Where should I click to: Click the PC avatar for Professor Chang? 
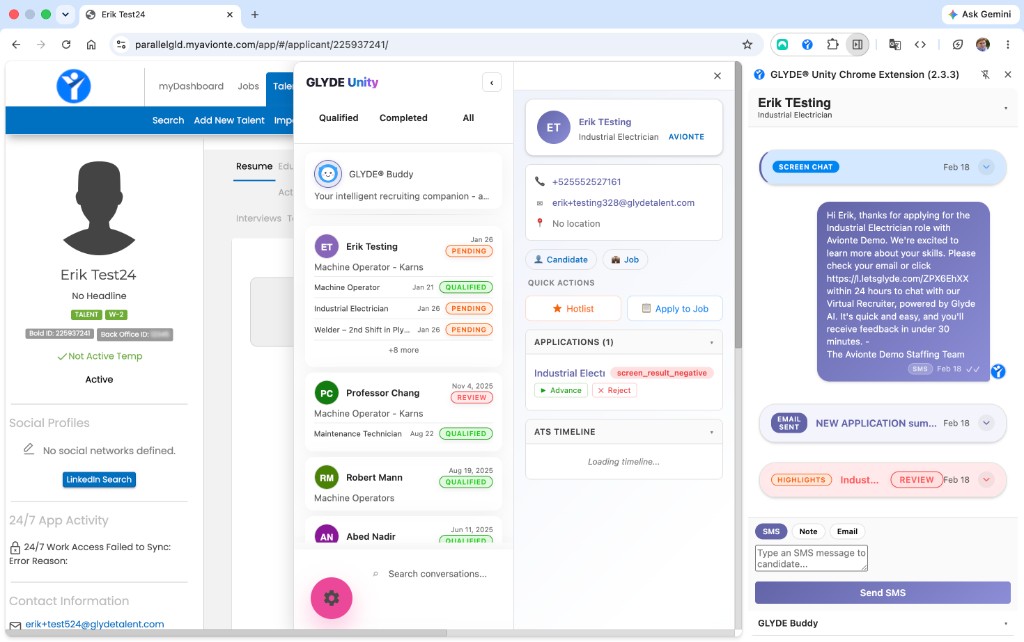tap(327, 393)
